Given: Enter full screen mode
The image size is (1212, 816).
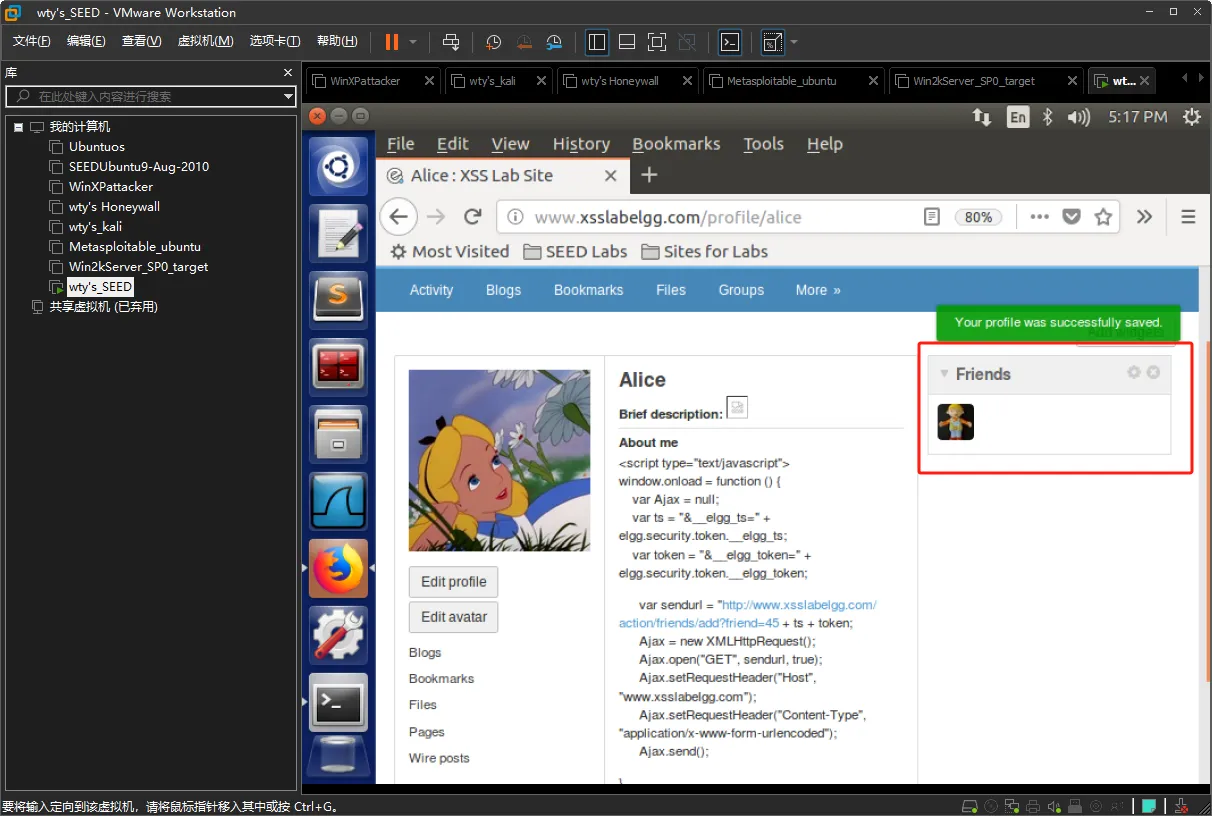Looking at the screenshot, I should [x=657, y=41].
